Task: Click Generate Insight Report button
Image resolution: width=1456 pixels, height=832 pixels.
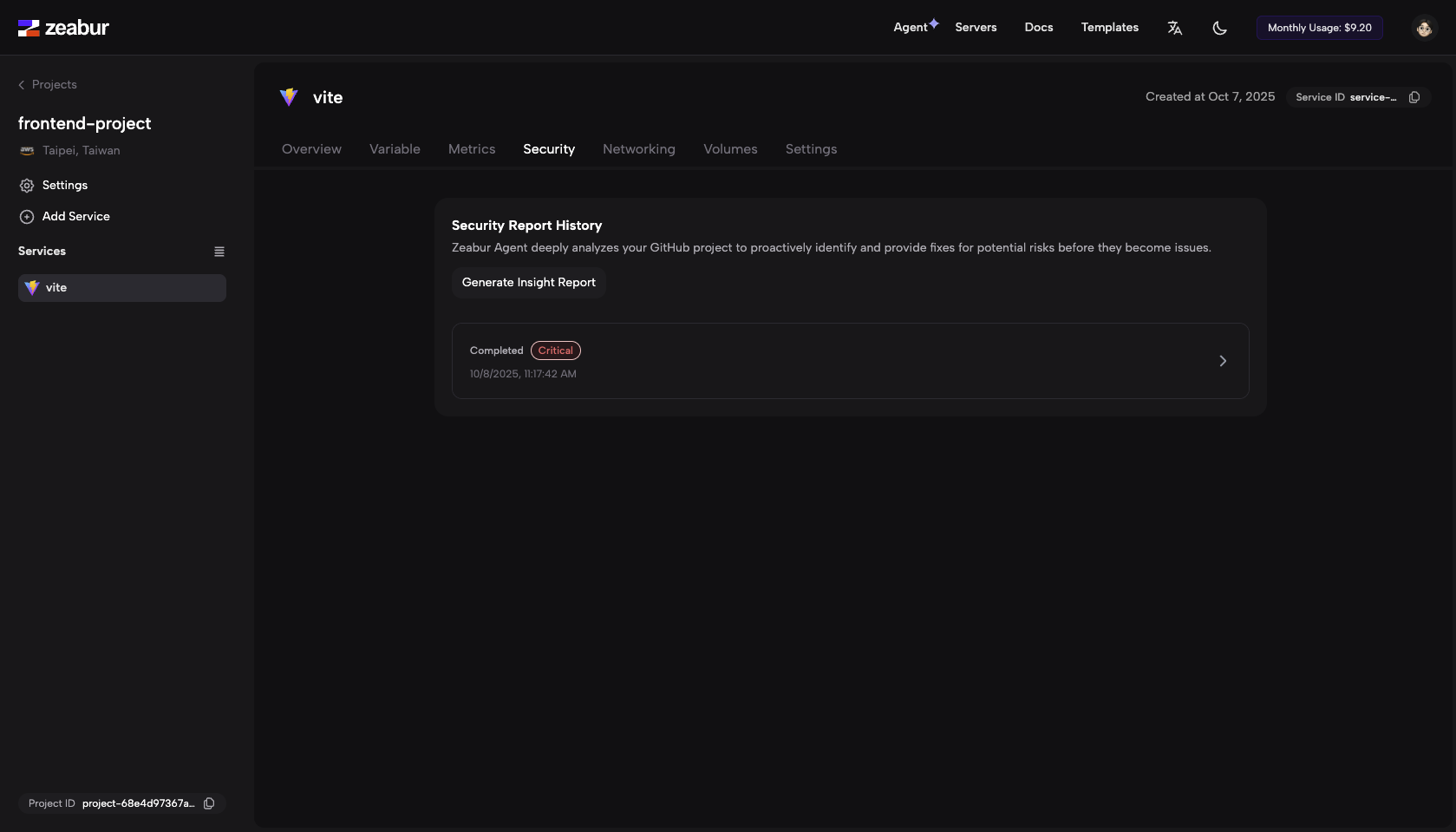Action: (x=528, y=283)
